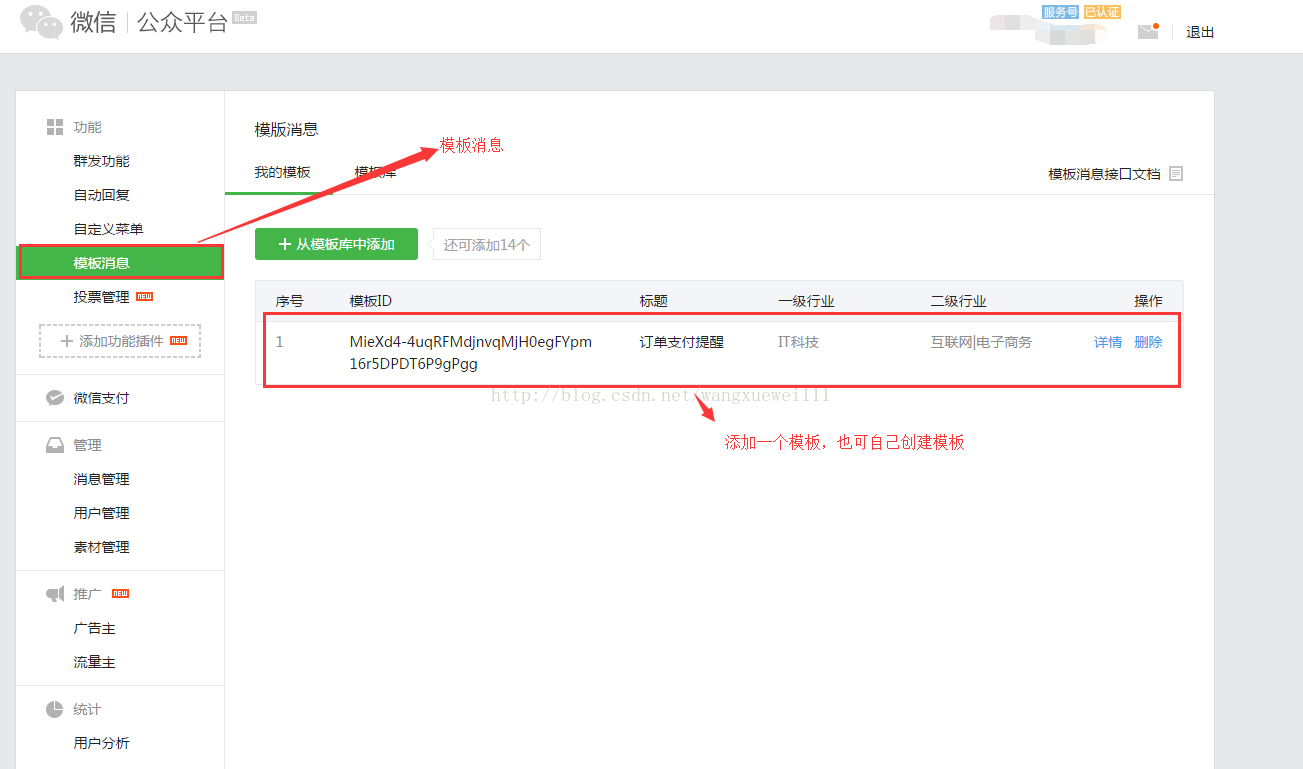The height and width of the screenshot is (769, 1303).
Task: Open 消息管理 in the sidebar
Action: click(x=101, y=479)
